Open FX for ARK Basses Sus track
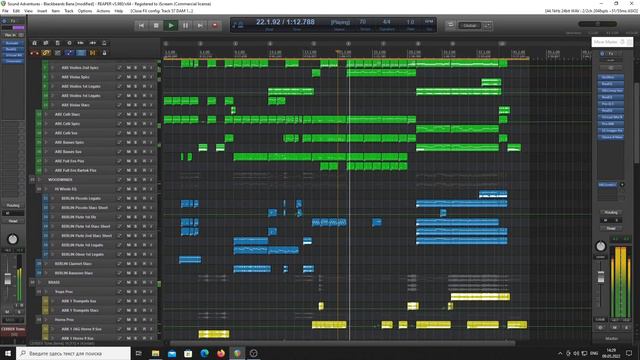The width and height of the screenshot is (640, 360). point(120,151)
